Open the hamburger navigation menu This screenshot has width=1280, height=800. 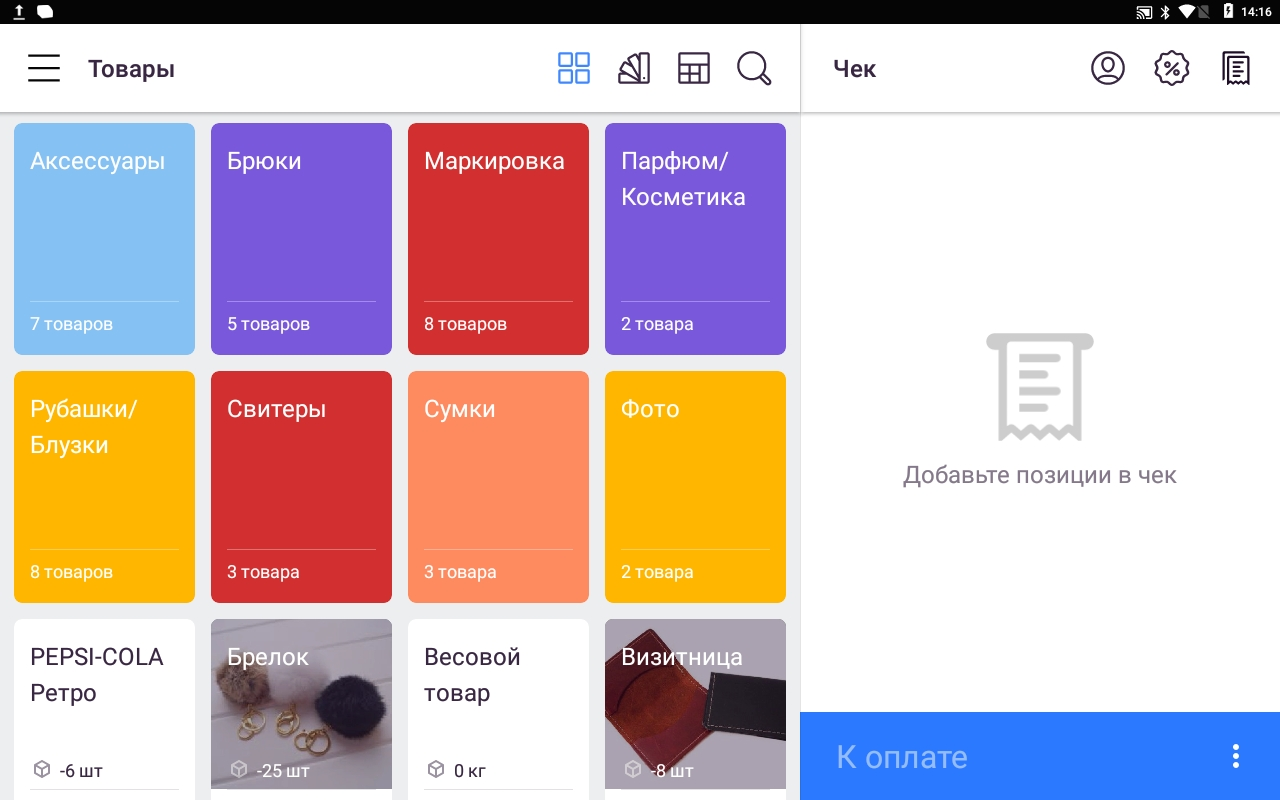tap(44, 69)
